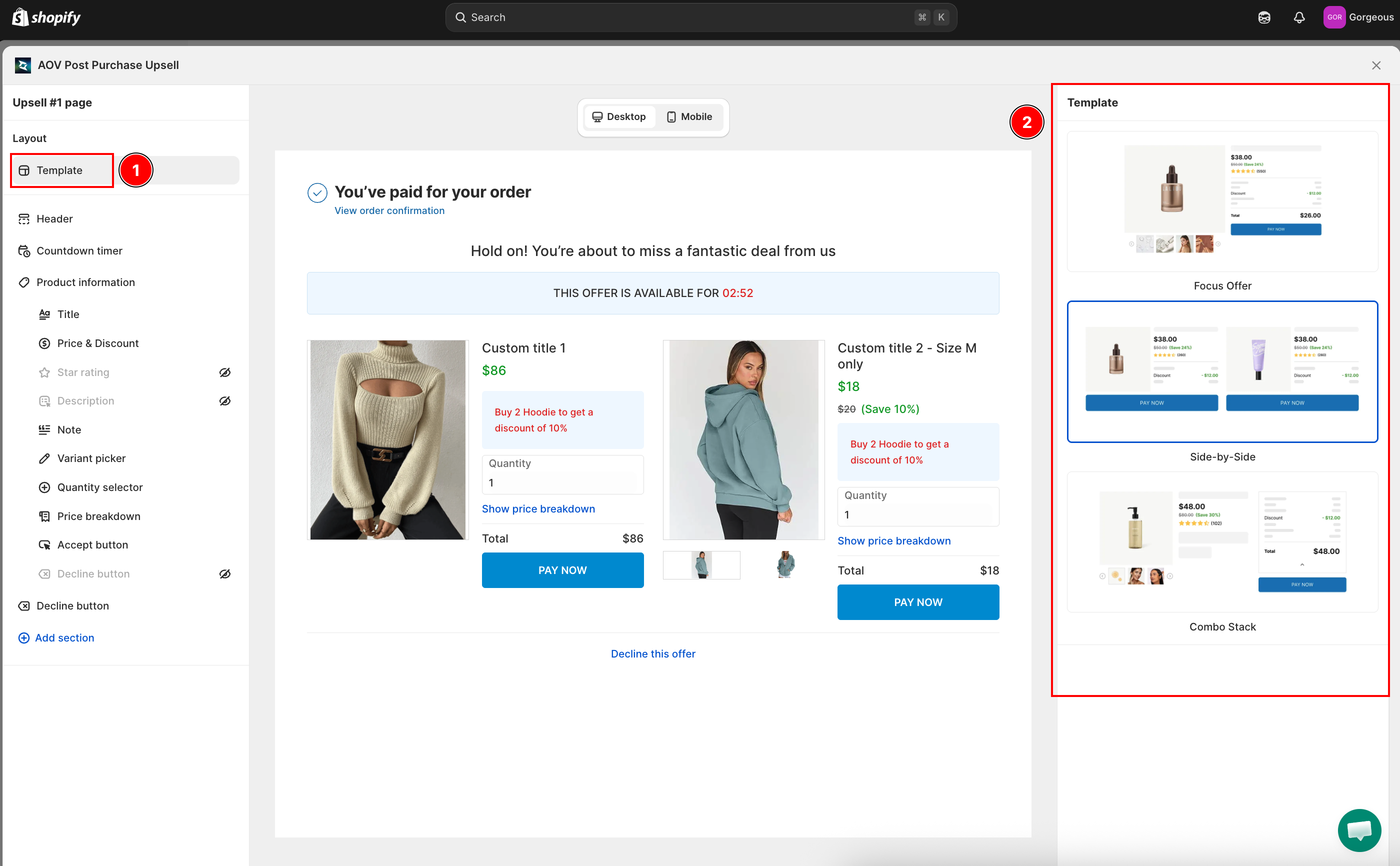The width and height of the screenshot is (1400, 866).
Task: Switch preview to Mobile view
Action: coord(689,117)
